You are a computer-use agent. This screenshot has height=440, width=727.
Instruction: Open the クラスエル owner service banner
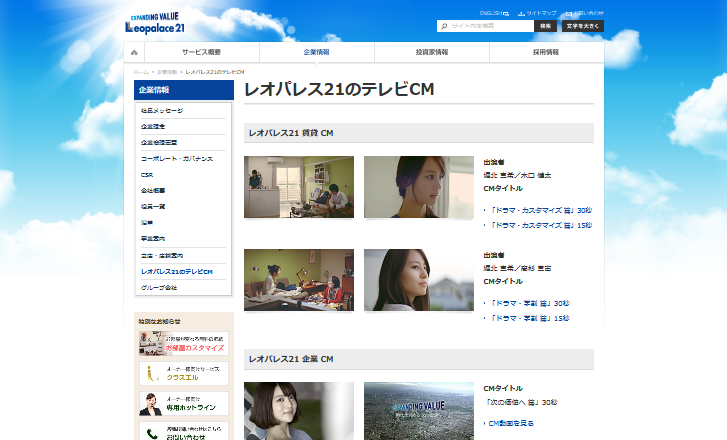184,374
